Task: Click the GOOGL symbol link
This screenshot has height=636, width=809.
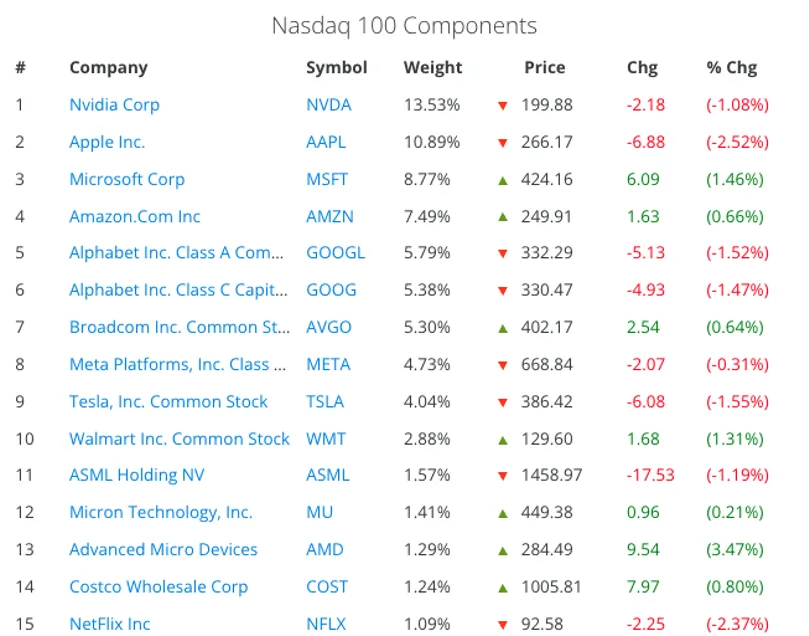Action: 335,253
